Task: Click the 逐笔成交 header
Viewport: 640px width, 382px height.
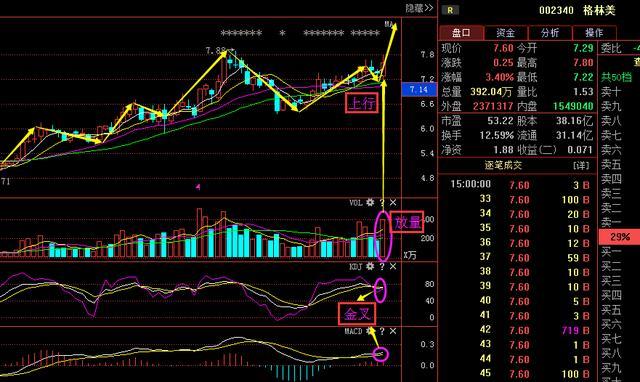Action: coord(503,165)
